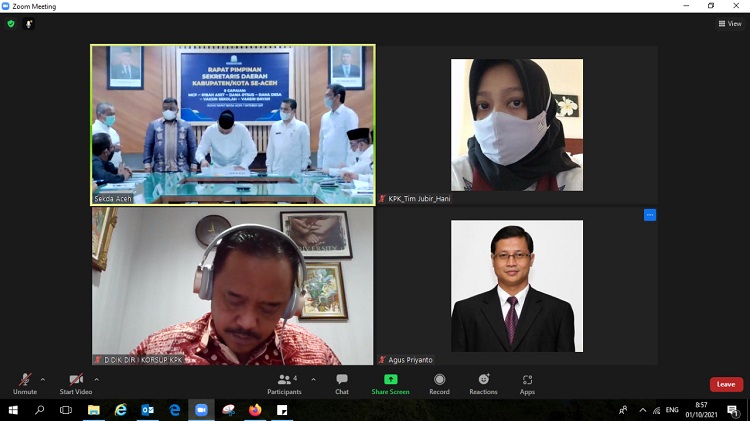Open Outlook from the taskbar
The width and height of the screenshot is (750, 421).
147,410
